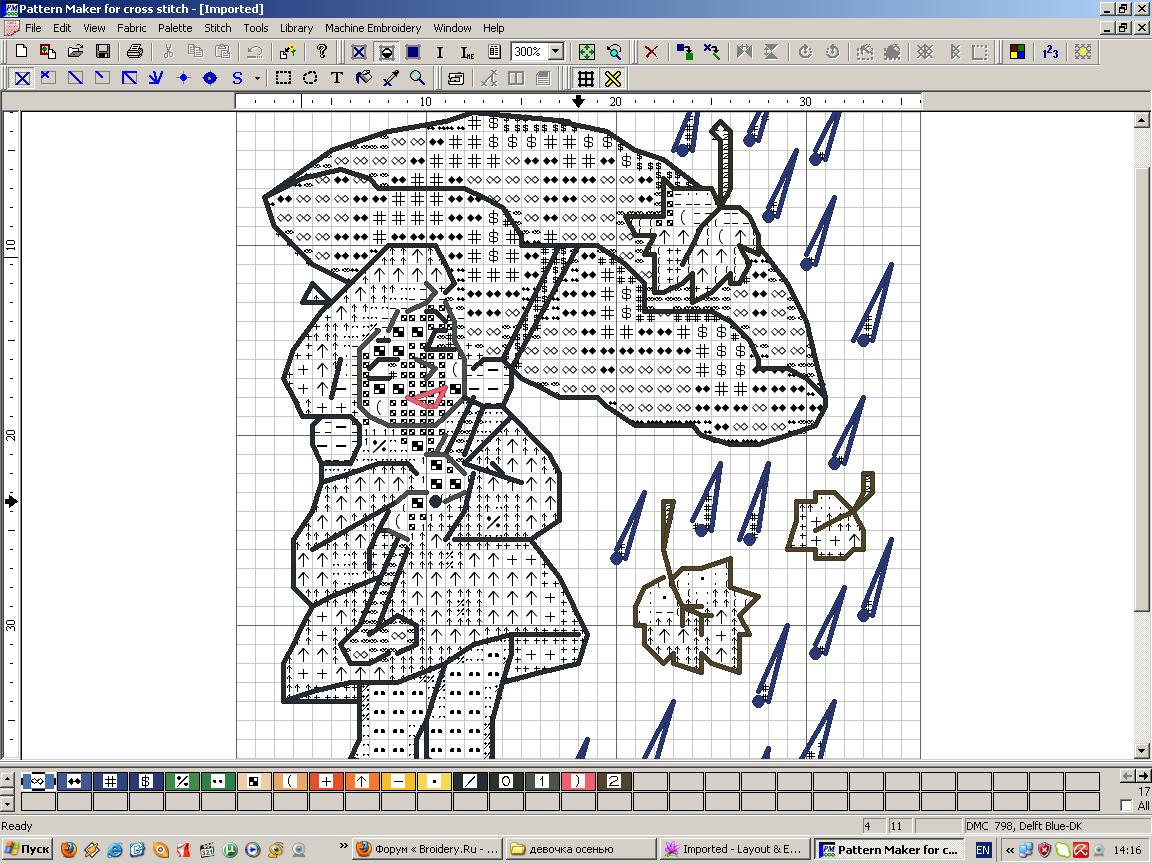Open девочка осенью folder taskbar button
Viewport: 1152px width, 864px height.
[580, 849]
